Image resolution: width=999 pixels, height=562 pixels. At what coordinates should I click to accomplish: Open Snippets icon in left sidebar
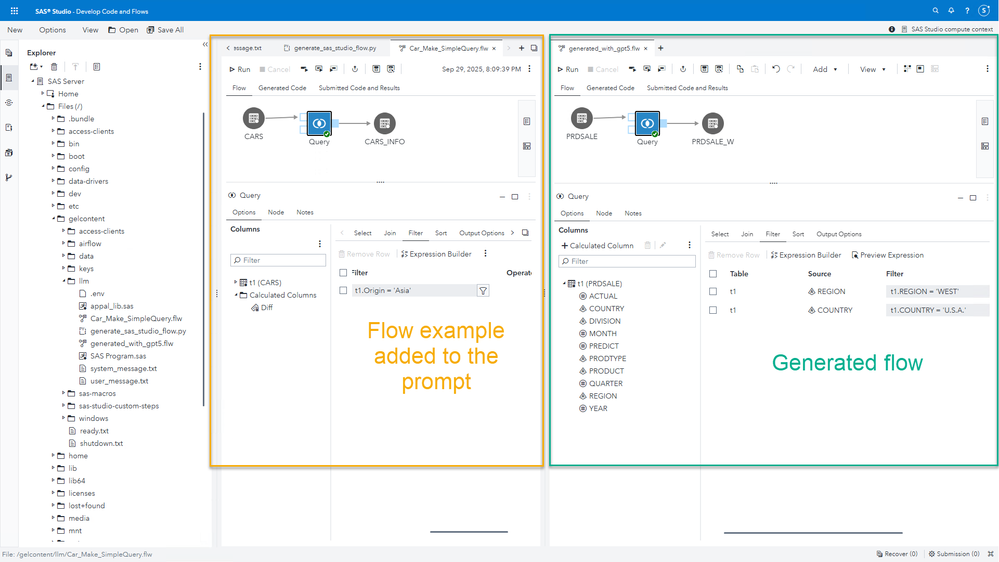9,127
